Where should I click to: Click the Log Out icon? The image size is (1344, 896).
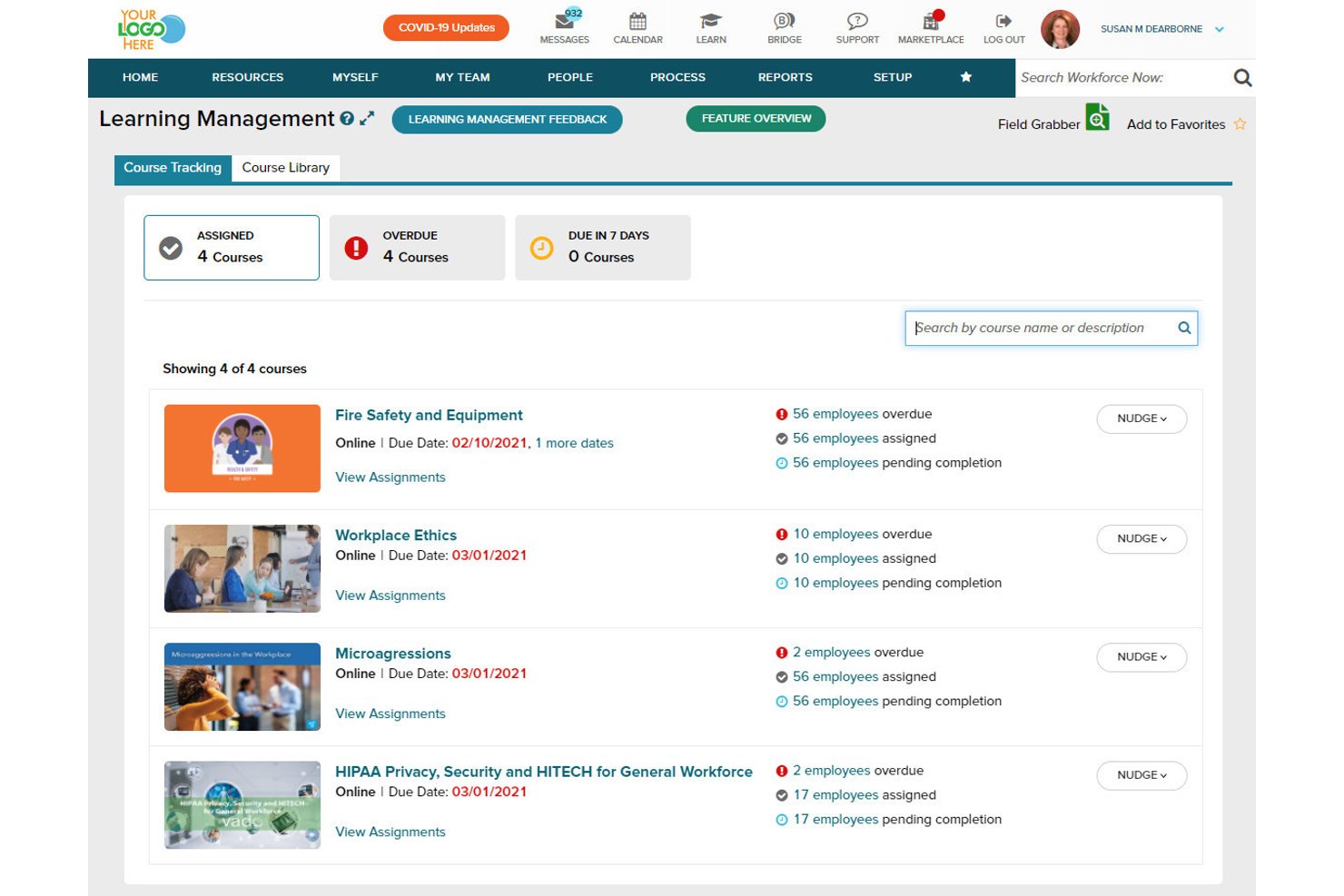coord(1003,21)
